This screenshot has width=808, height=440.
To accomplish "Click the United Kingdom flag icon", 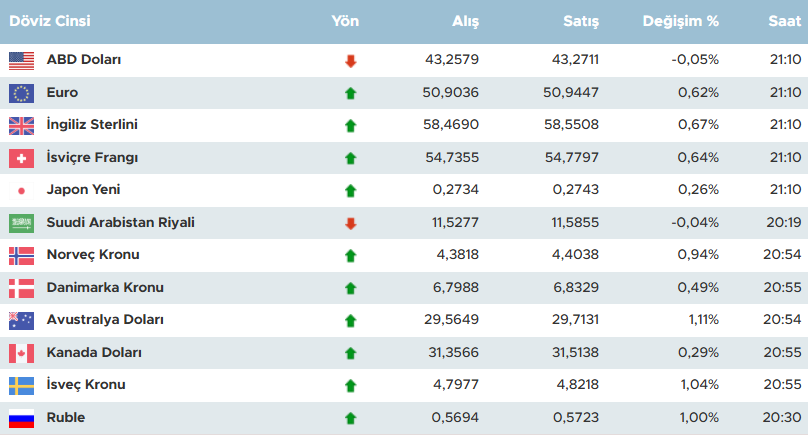I will (x=21, y=125).
